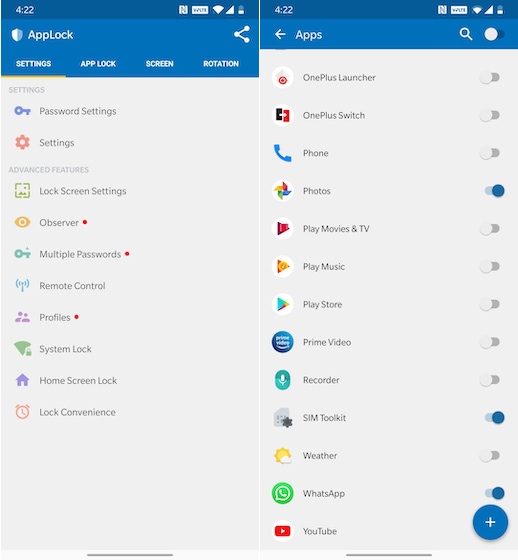Open Multiple Passwords
The height and width of the screenshot is (560, 518).
click(x=130, y=254)
